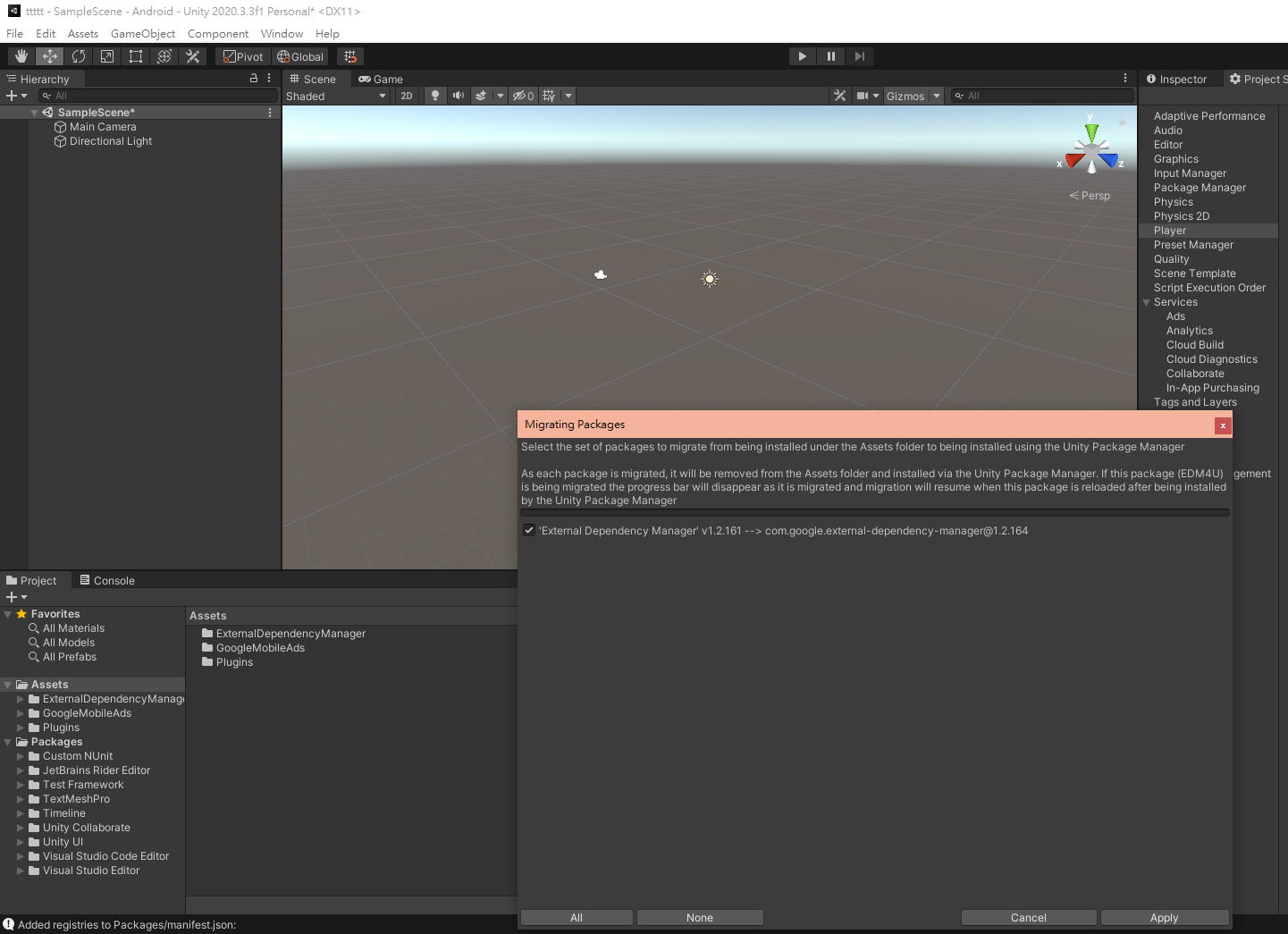Toggle Global handle rotation
The width and height of the screenshot is (1288, 934).
coord(300,56)
